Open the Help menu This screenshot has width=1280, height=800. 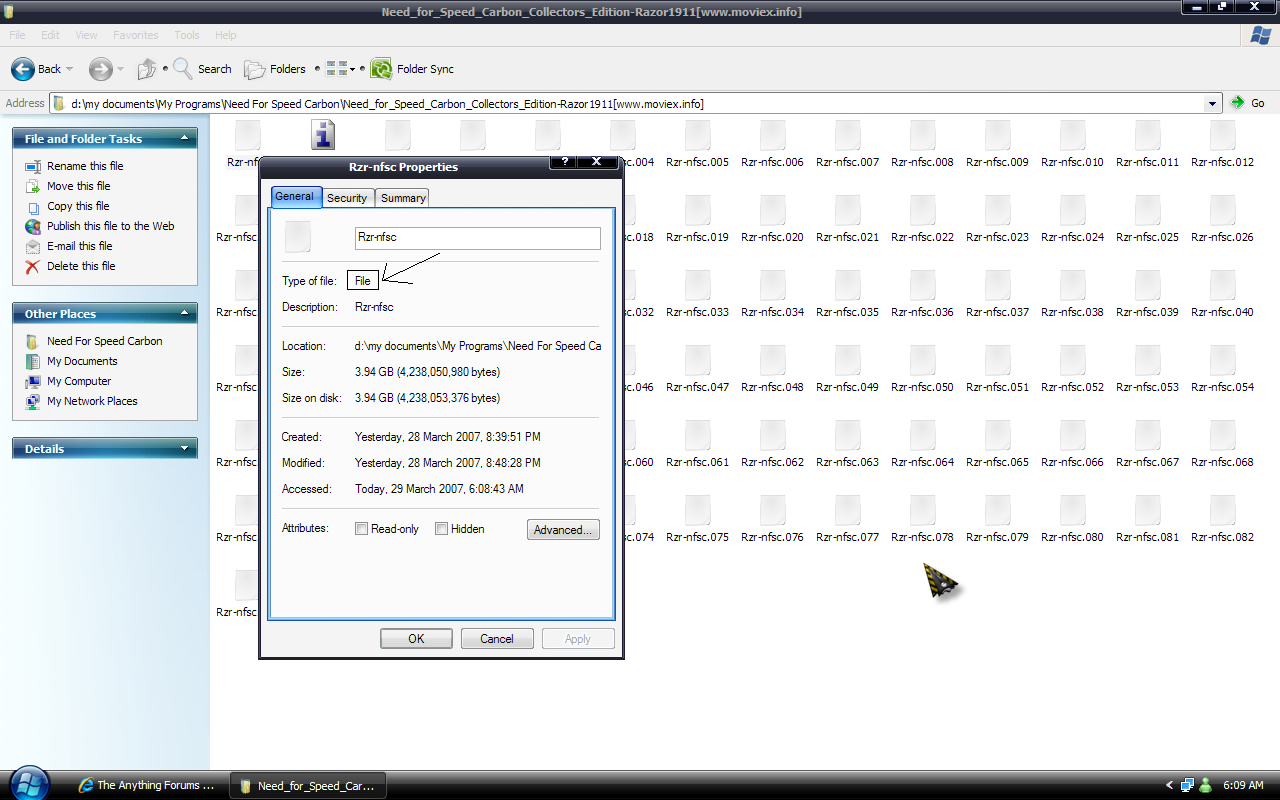pyautogui.click(x=226, y=35)
